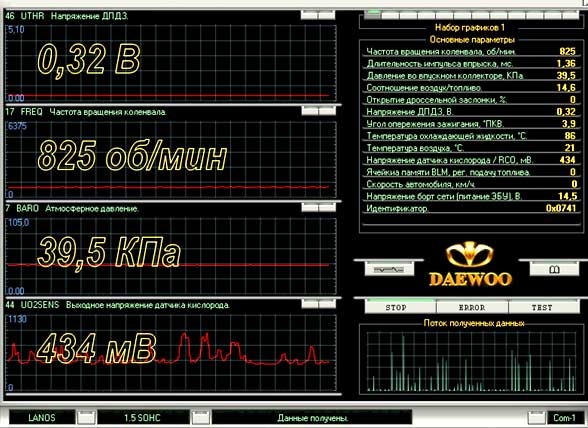Screen dimensions: 588x428
Task: Open the ERROR codes button
Action: click(x=472, y=307)
